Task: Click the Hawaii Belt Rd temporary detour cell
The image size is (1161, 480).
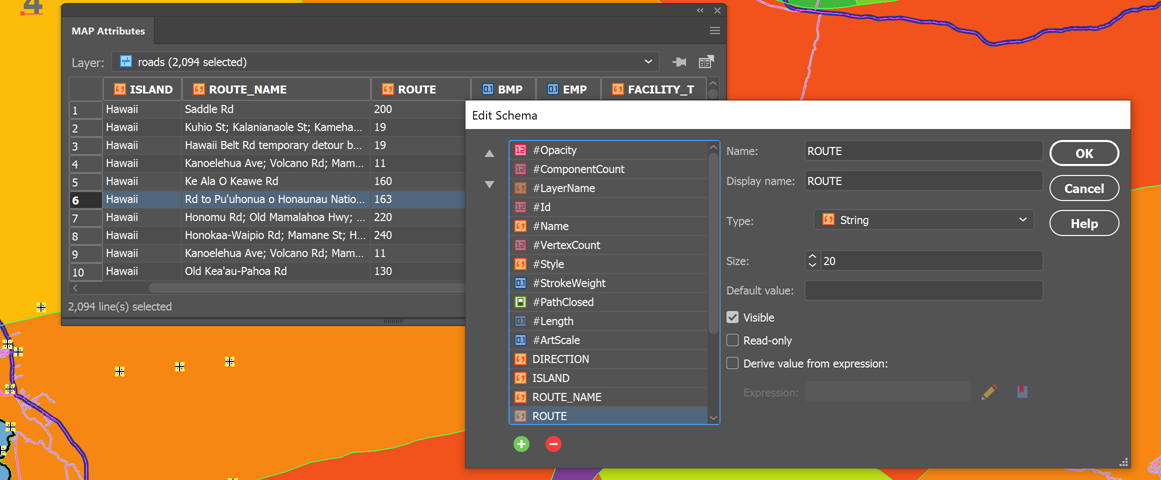Action: (x=276, y=145)
